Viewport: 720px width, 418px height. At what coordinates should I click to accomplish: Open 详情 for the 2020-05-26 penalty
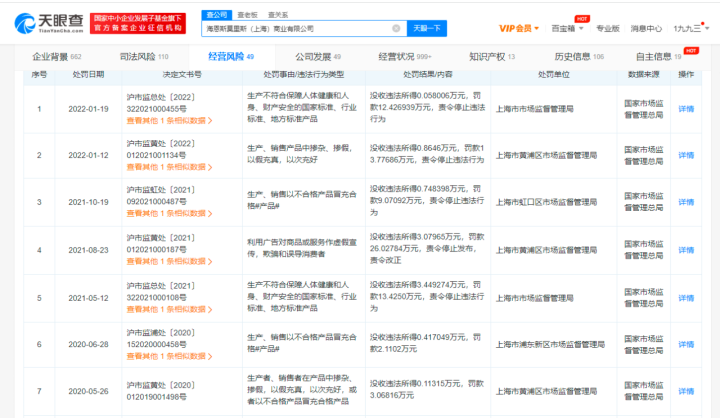(x=686, y=391)
